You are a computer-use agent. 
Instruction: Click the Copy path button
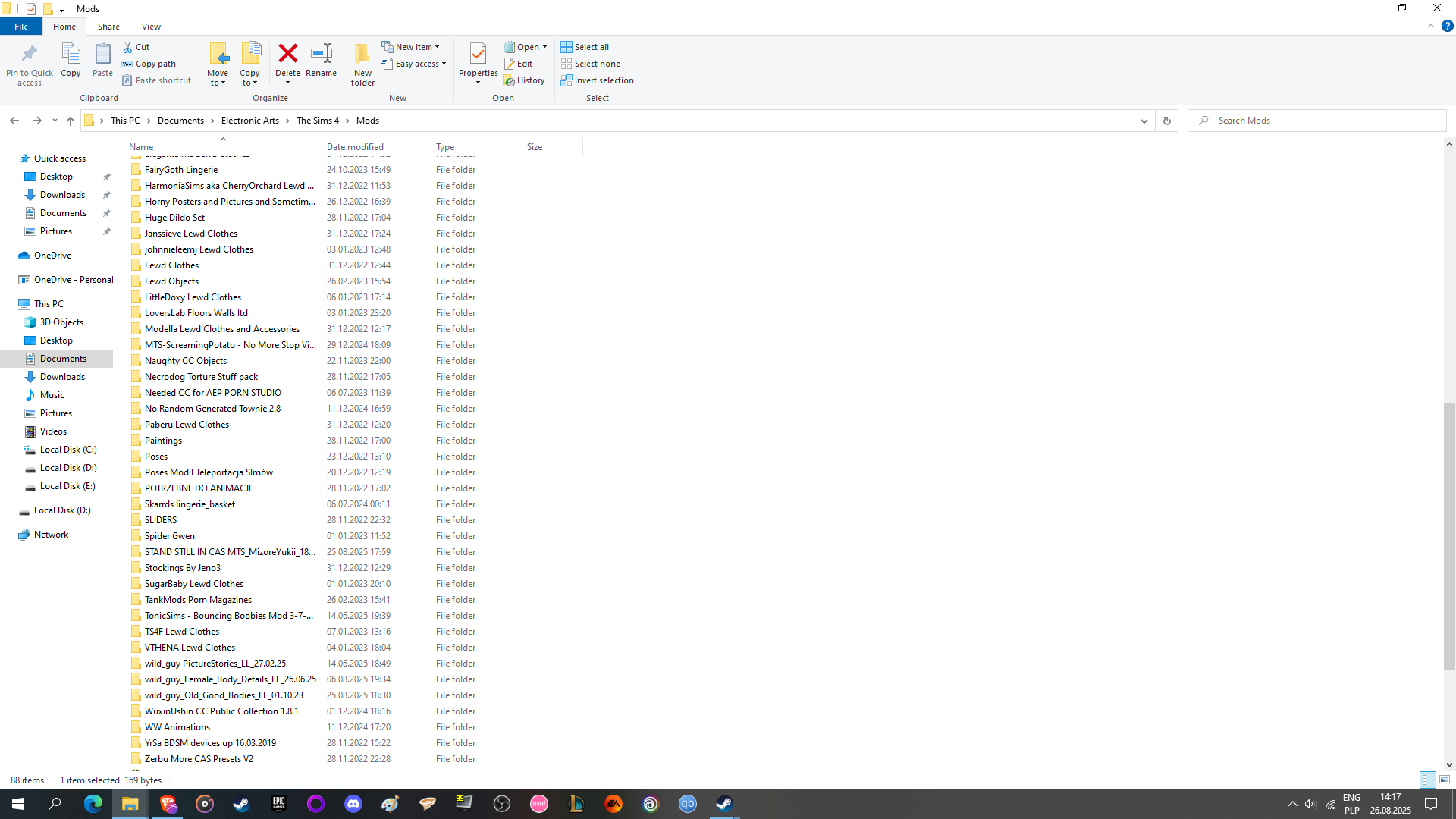pyautogui.click(x=149, y=64)
